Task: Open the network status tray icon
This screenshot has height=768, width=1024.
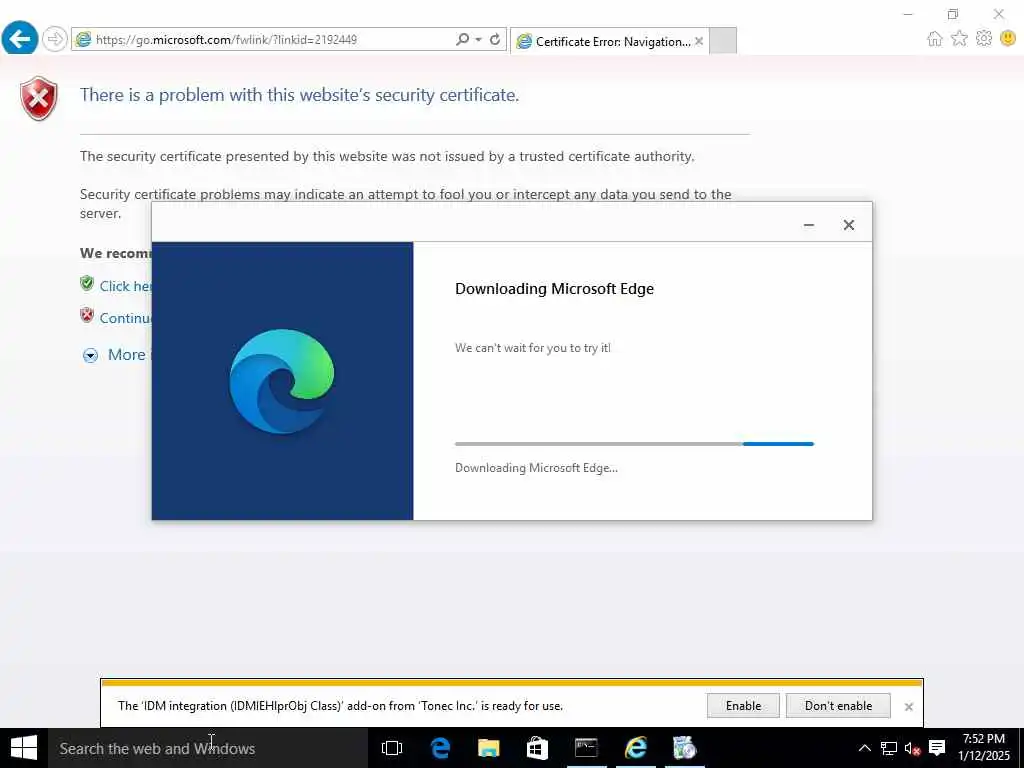Action: (889, 748)
